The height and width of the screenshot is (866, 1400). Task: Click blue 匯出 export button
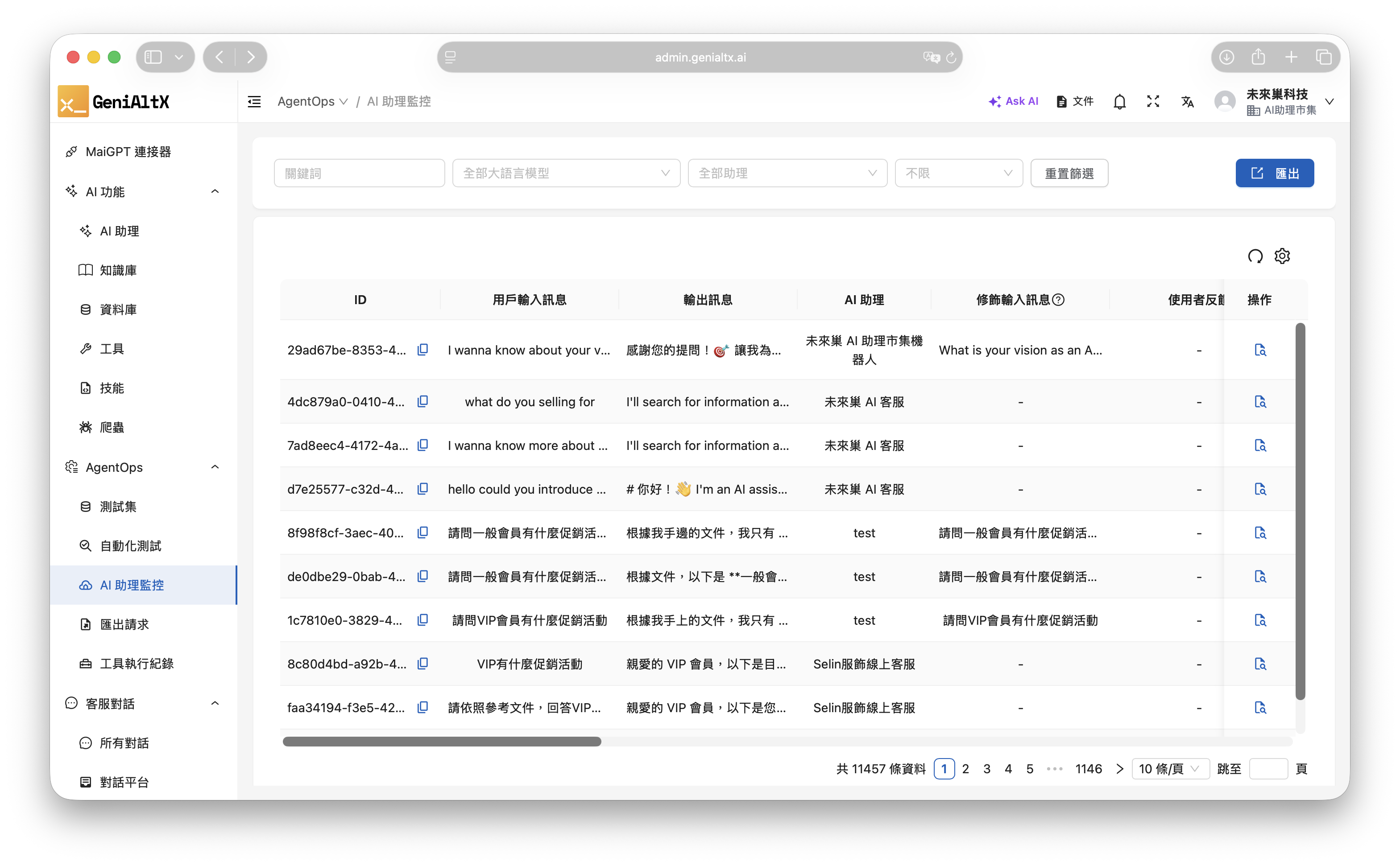pyautogui.click(x=1274, y=173)
